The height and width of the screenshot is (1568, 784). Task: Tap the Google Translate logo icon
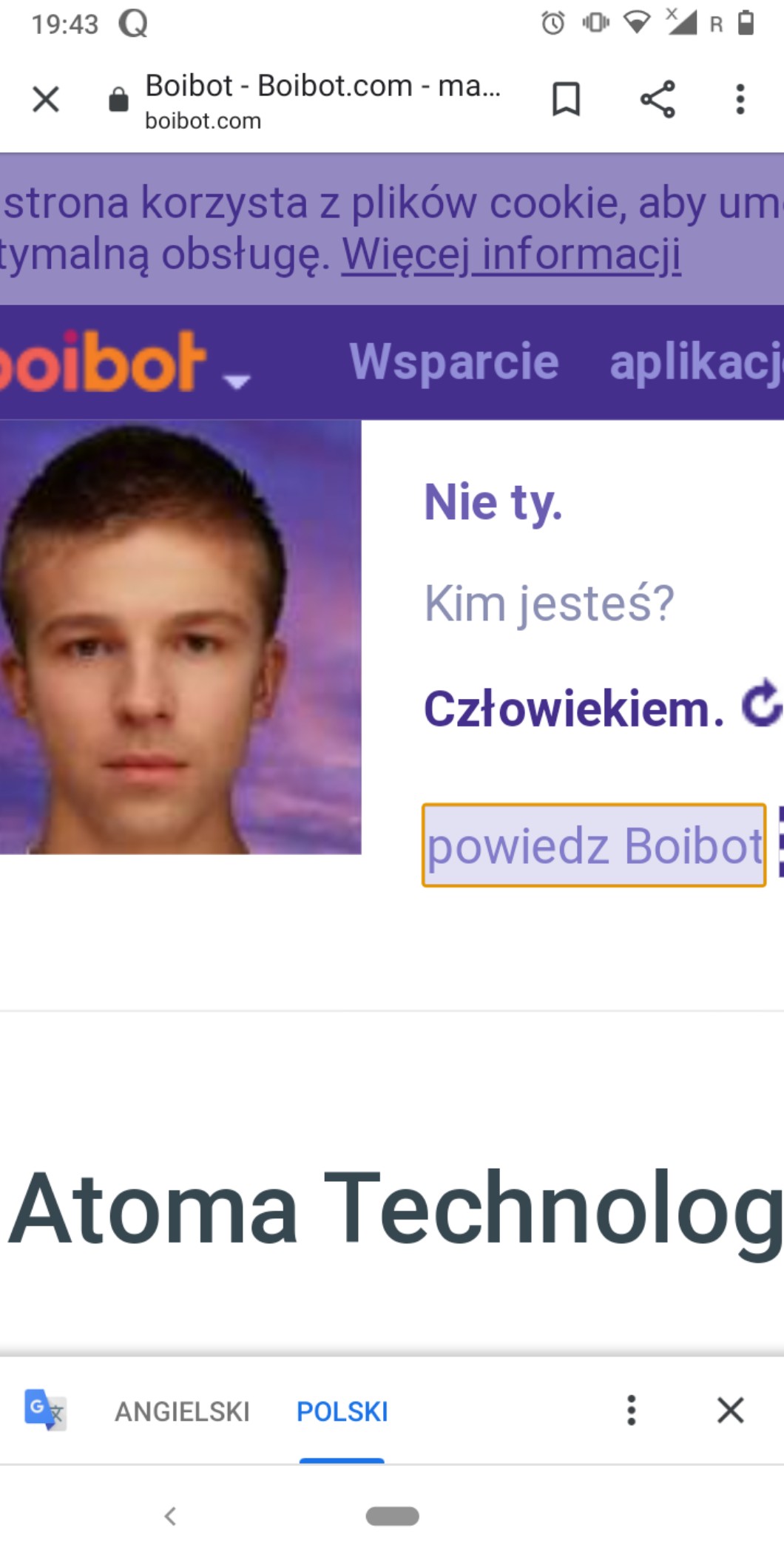(45, 1410)
